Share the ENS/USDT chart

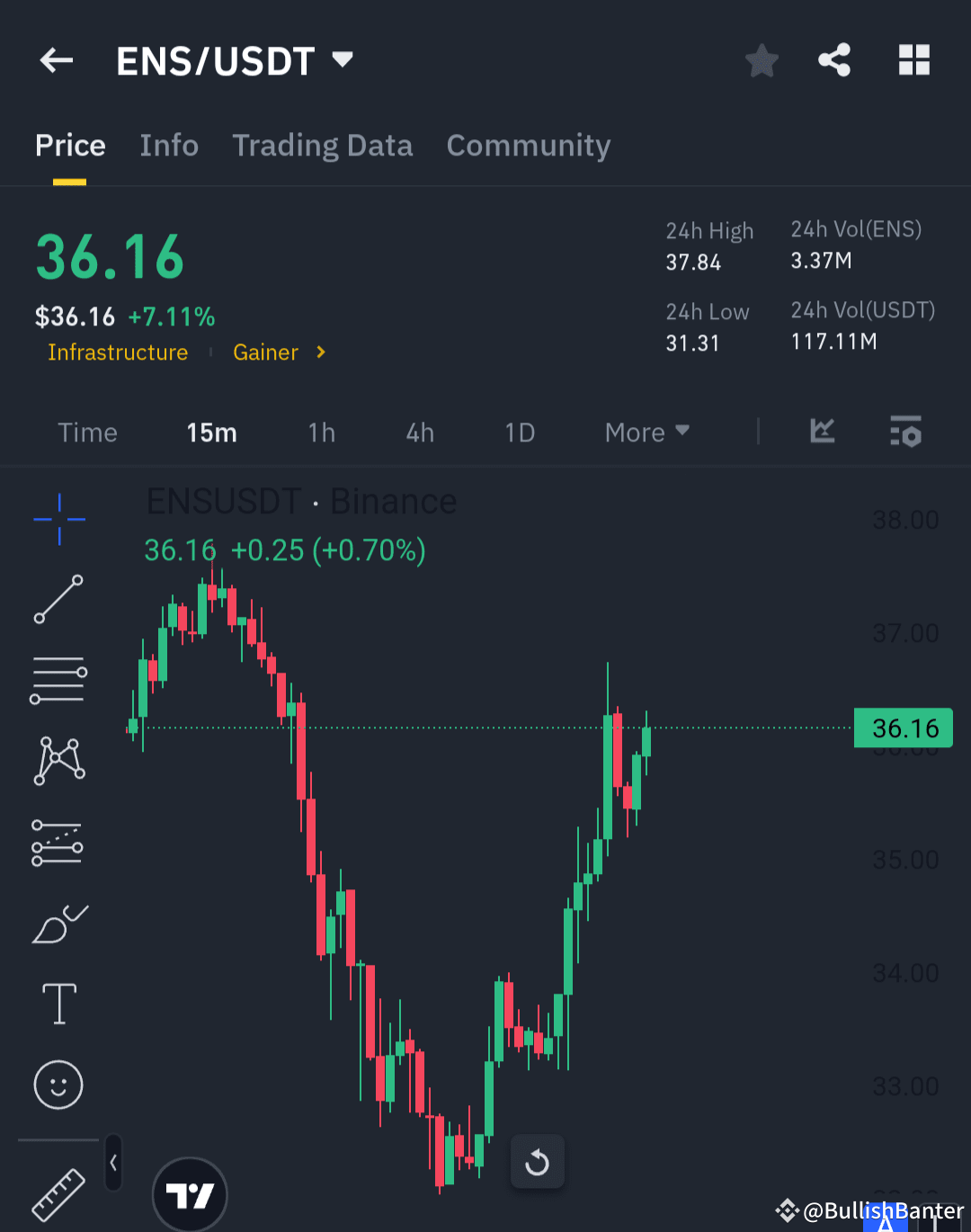pos(833,60)
